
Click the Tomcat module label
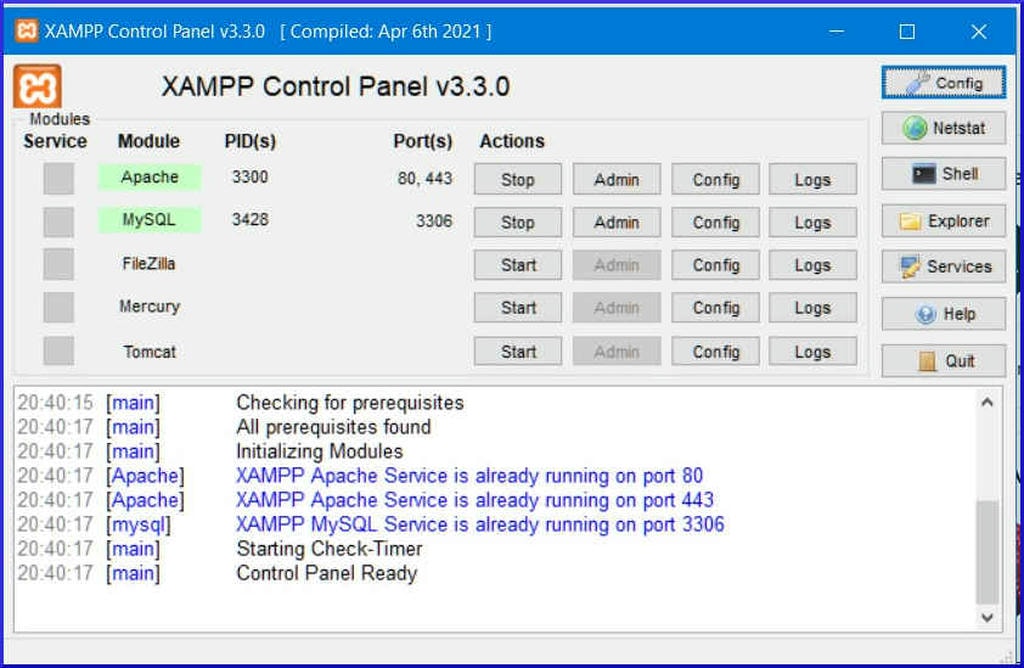pos(150,351)
